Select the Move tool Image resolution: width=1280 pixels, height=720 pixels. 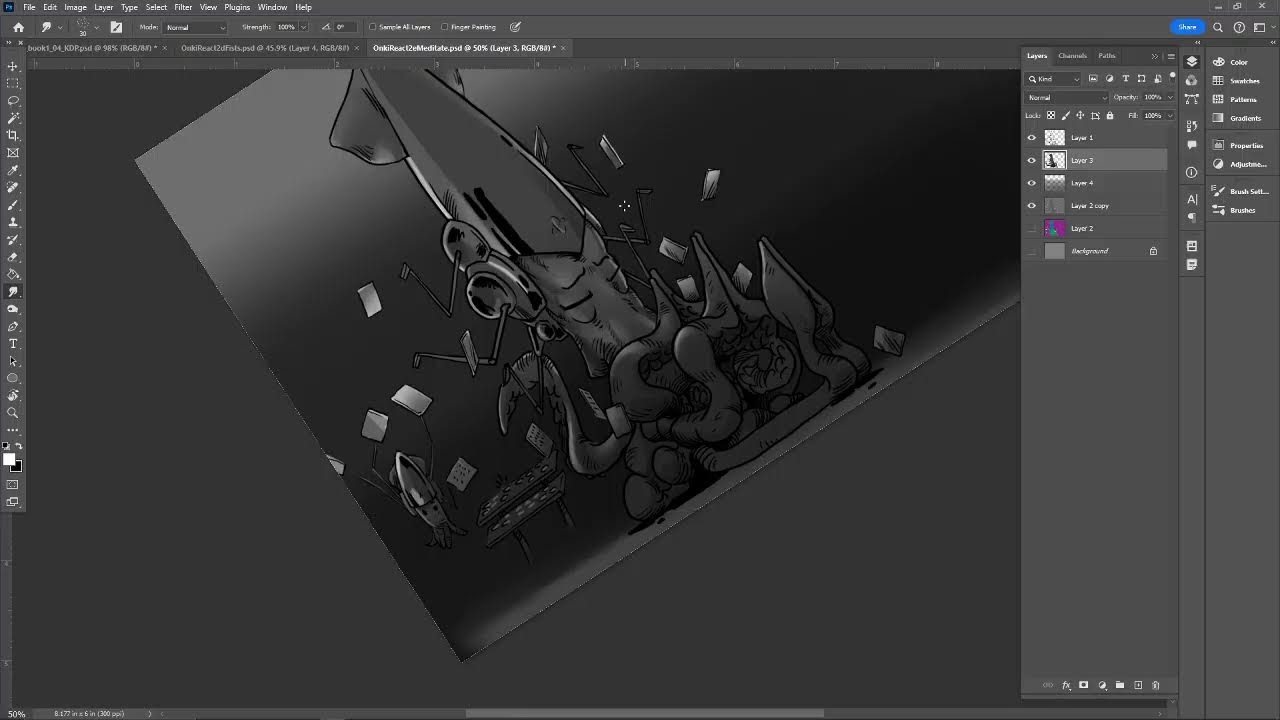[x=13, y=66]
